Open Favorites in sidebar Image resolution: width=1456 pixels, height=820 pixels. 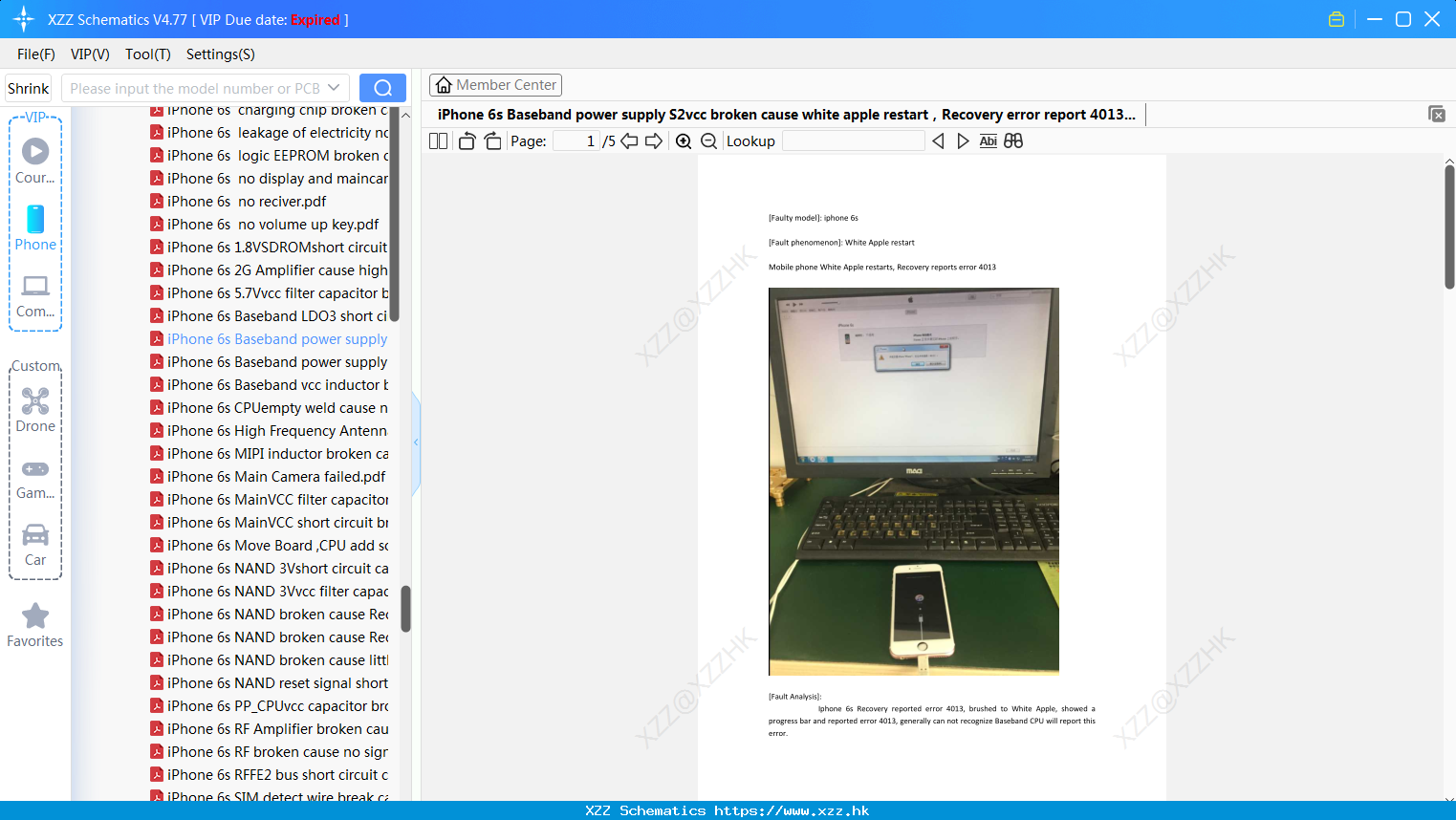[35, 626]
